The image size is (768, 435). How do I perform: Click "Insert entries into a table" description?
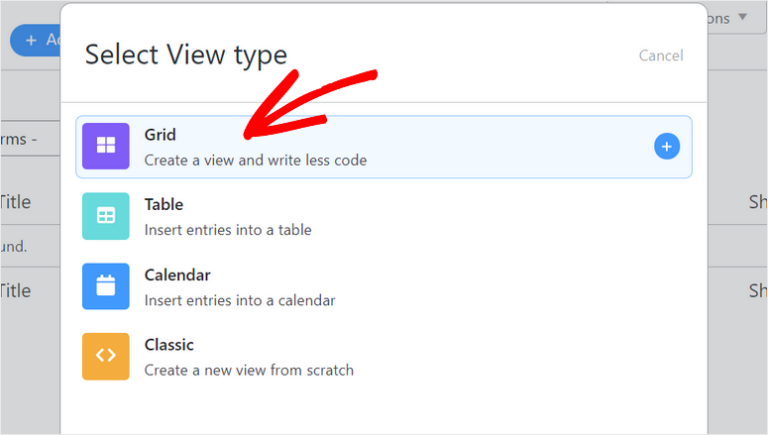pos(228,230)
